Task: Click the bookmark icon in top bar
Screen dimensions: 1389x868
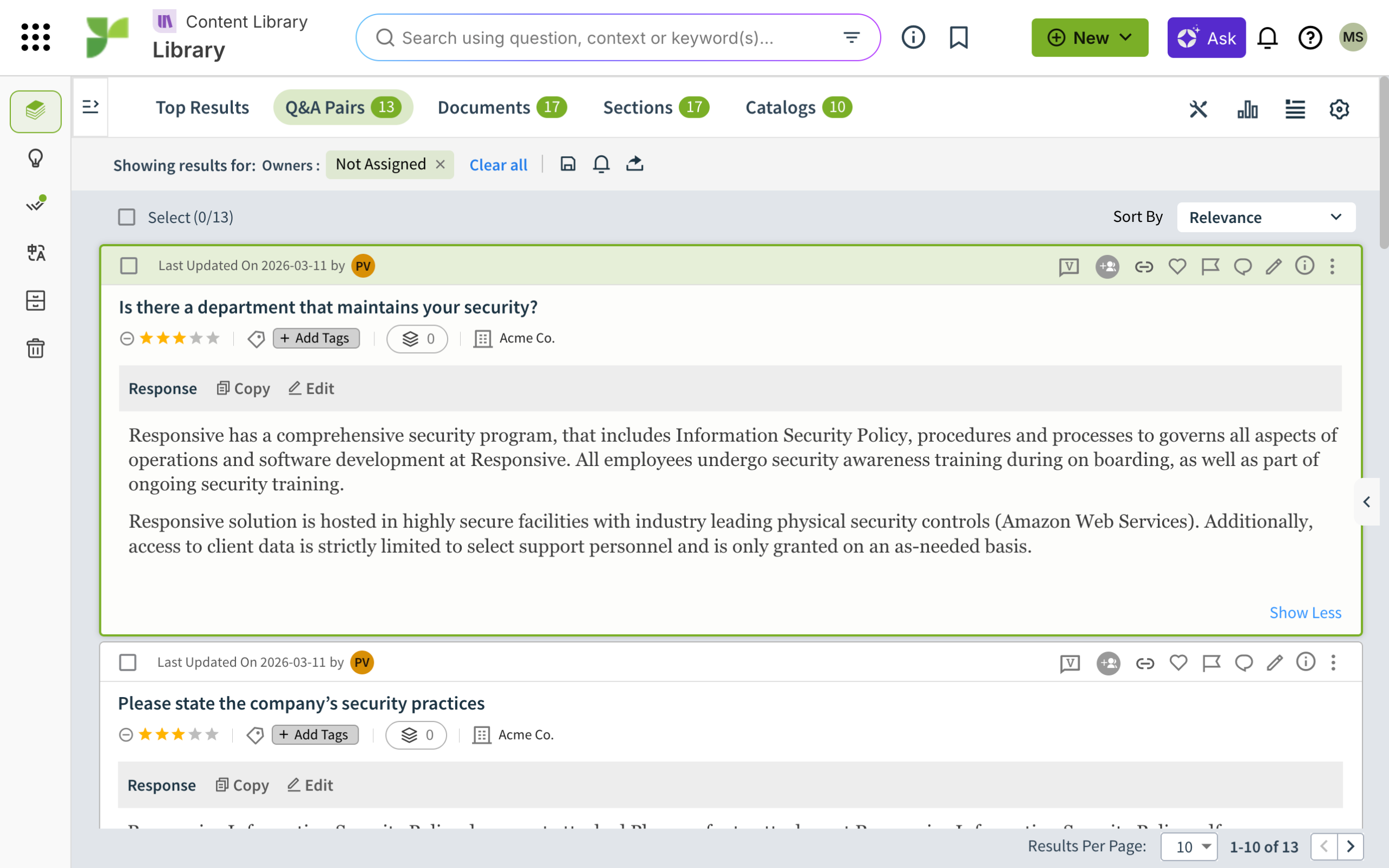Action: click(959, 38)
